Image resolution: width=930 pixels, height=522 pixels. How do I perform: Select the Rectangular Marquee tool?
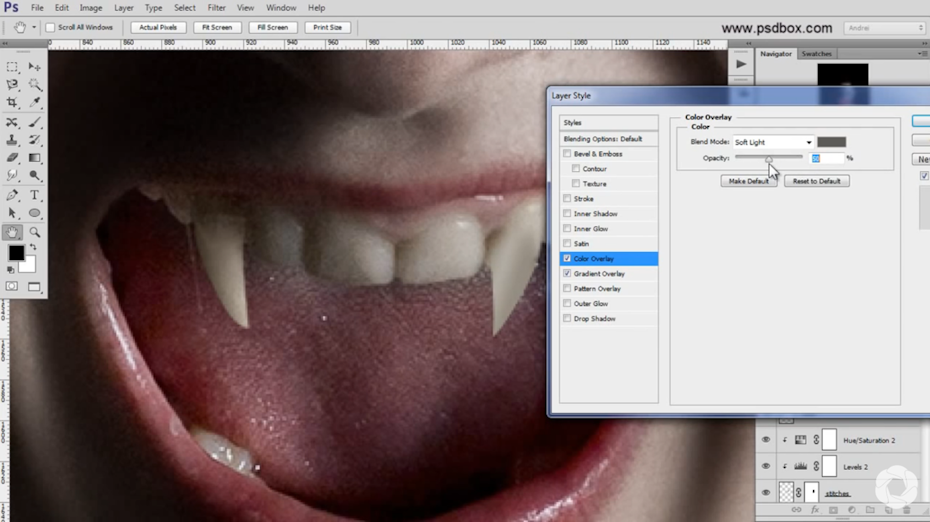pos(12,67)
